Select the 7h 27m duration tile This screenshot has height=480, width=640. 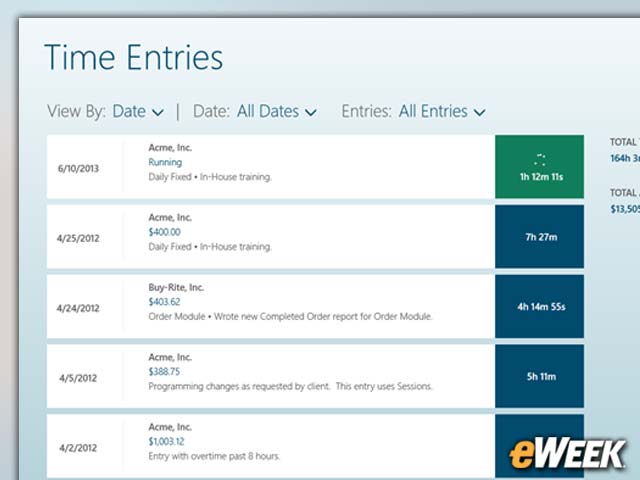tap(539, 237)
